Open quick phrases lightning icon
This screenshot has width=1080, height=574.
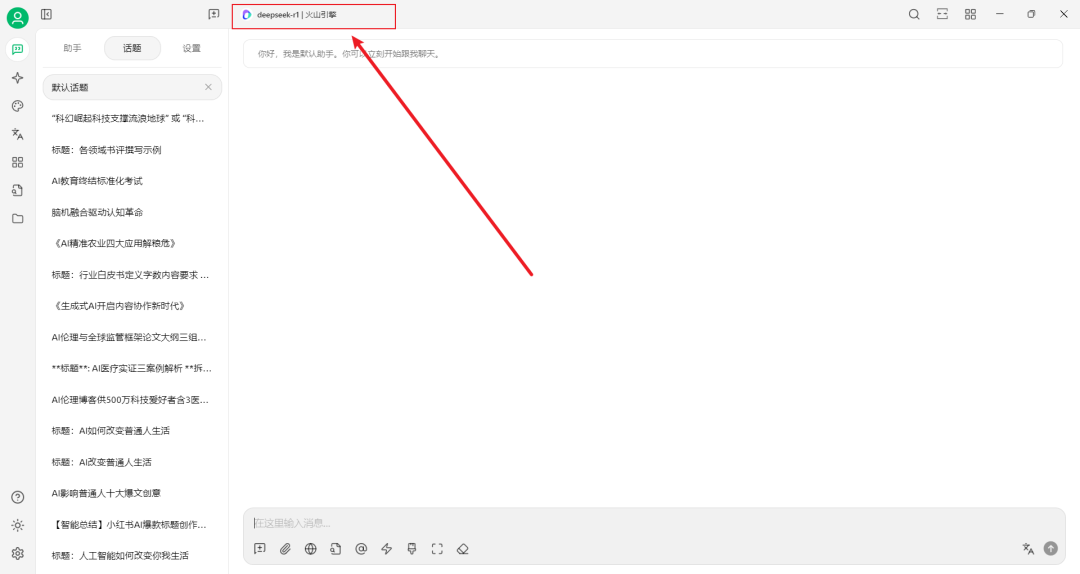pos(386,549)
